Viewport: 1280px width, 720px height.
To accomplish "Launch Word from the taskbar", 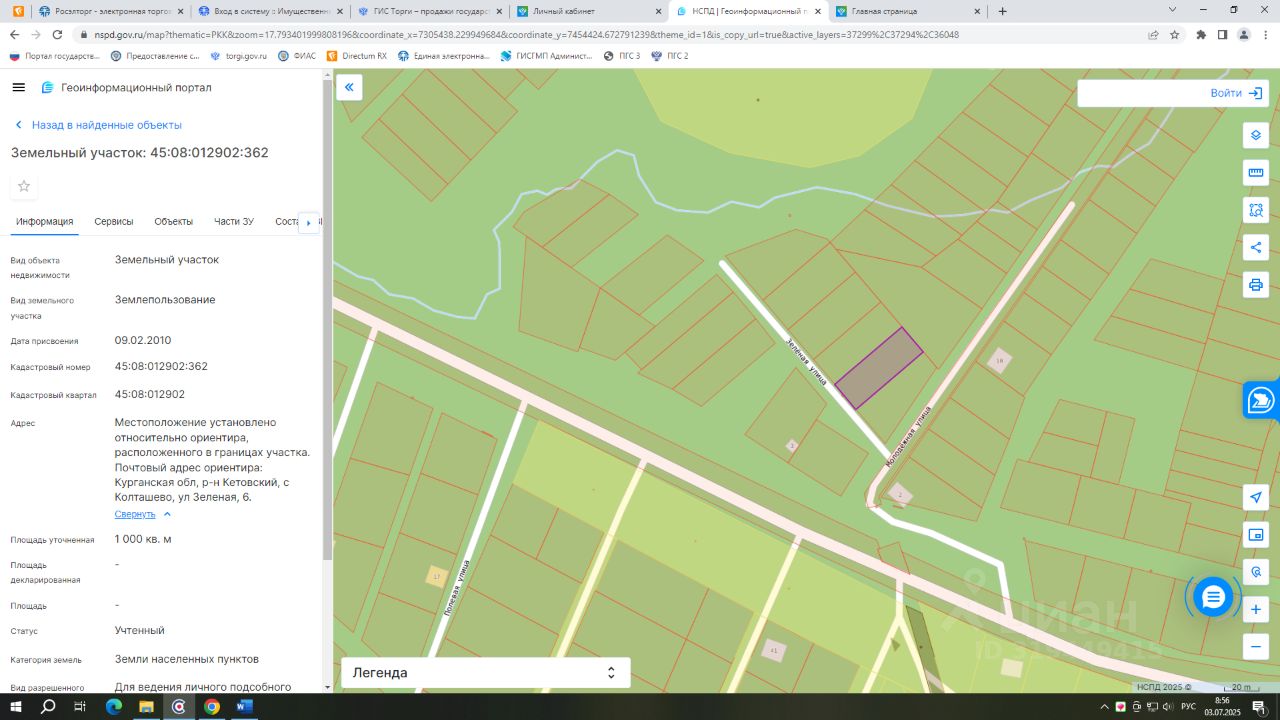I will pyautogui.click(x=244, y=706).
